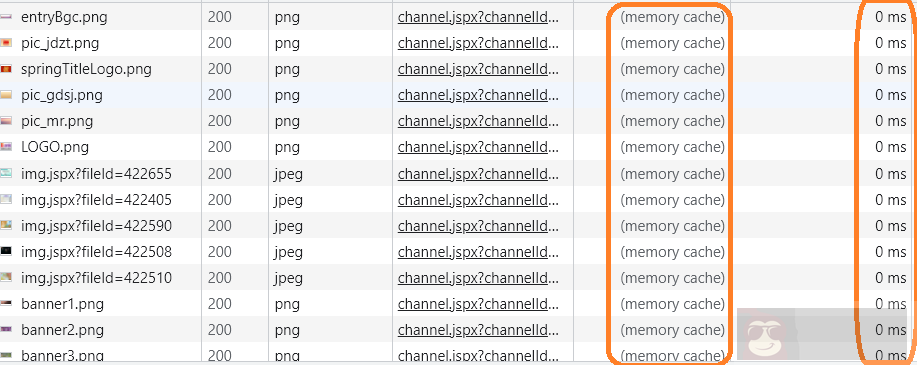The height and width of the screenshot is (365, 917).
Task: Select the LOGO.png request name
Action: (55, 147)
